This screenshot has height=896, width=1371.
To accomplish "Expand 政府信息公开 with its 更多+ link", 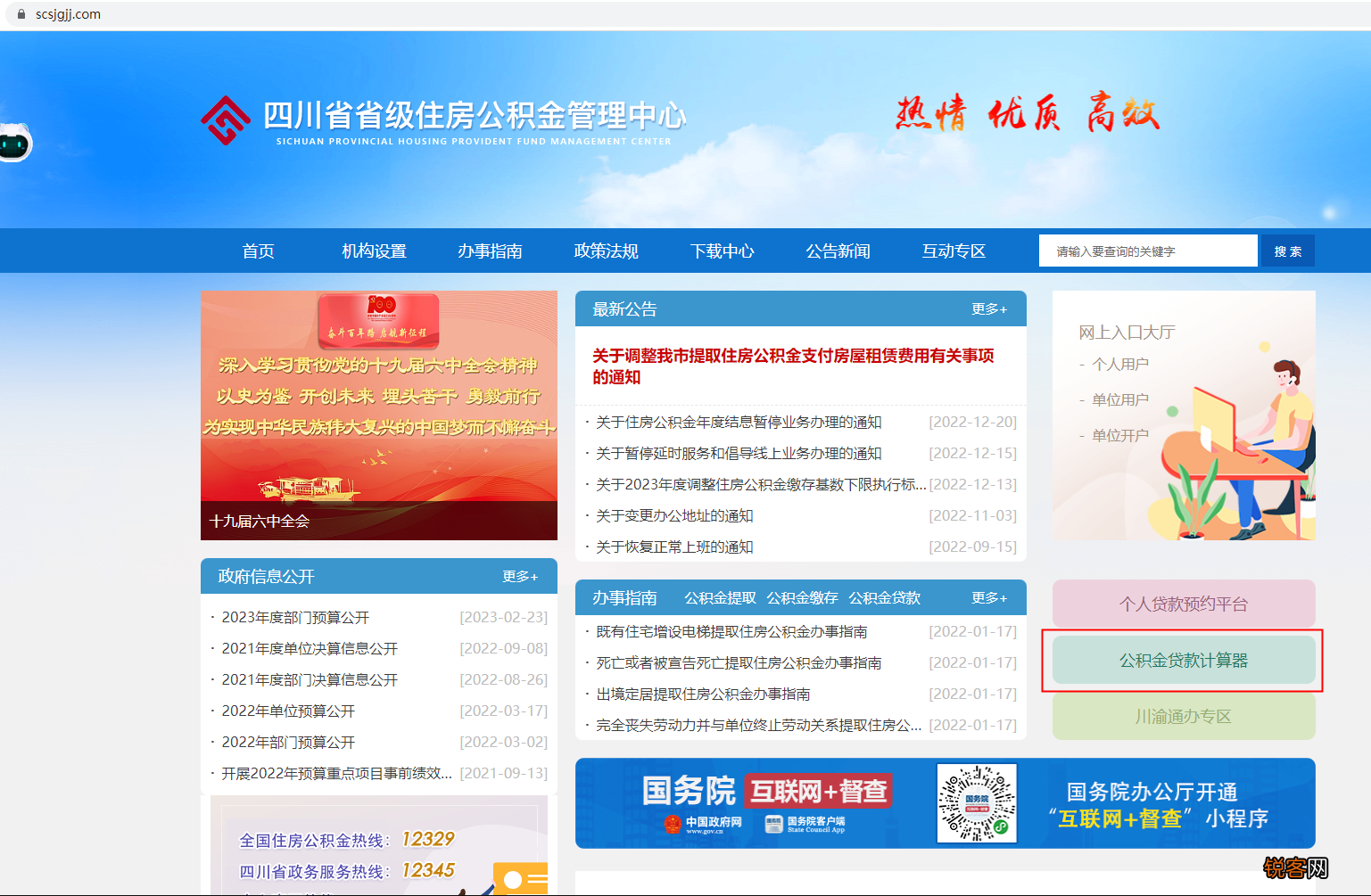I will (x=520, y=576).
